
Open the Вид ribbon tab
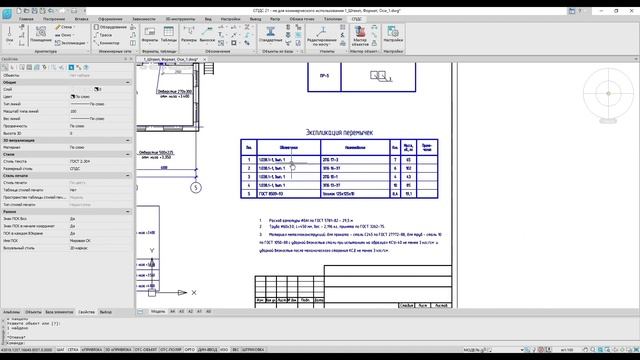pos(208,19)
